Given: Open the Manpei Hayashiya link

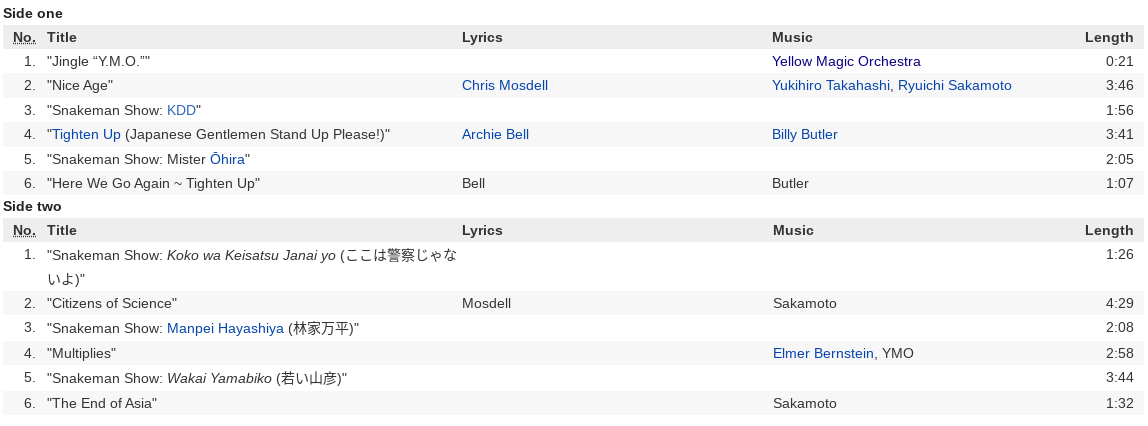Looking at the screenshot, I should [x=225, y=329].
